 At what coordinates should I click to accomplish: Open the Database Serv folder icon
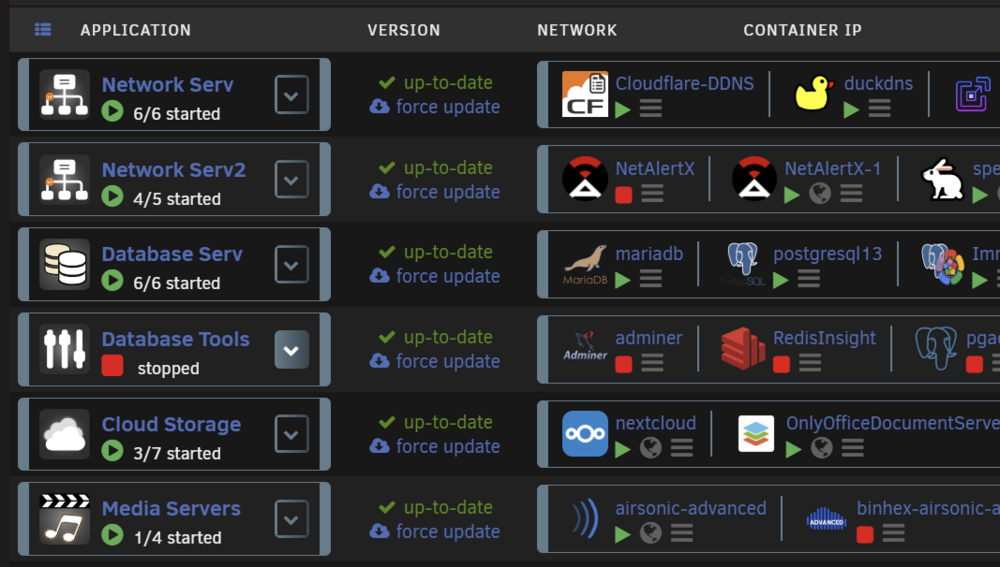click(x=64, y=264)
